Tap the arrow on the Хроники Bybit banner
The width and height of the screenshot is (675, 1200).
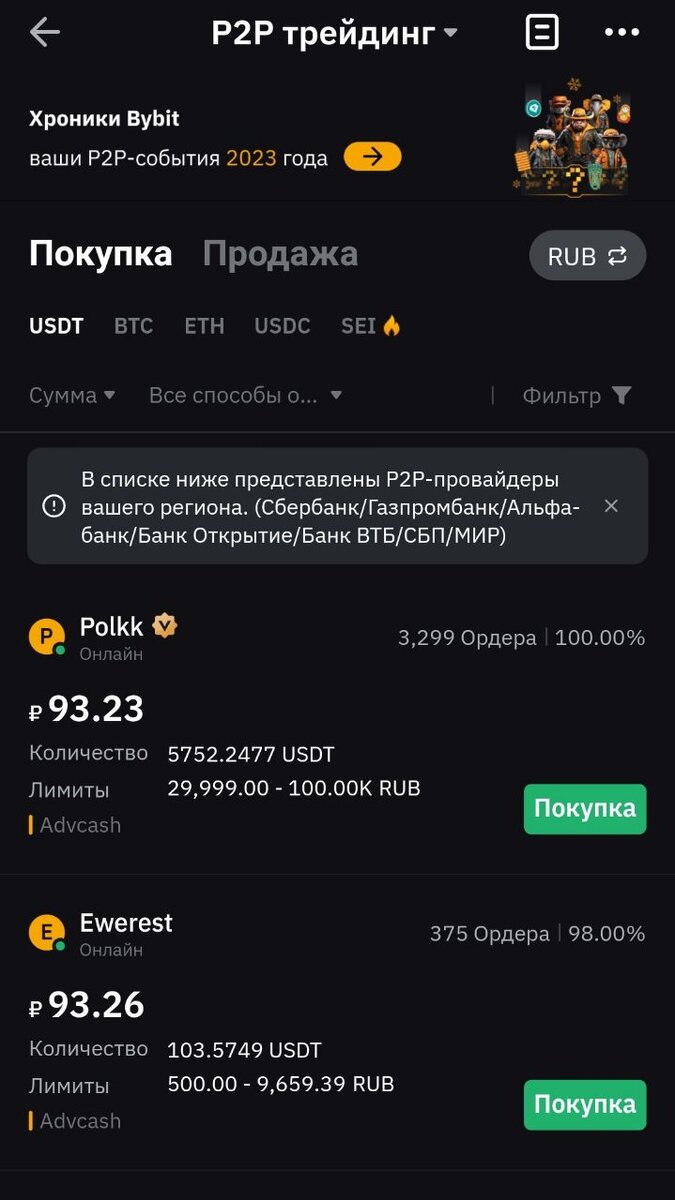click(371, 157)
